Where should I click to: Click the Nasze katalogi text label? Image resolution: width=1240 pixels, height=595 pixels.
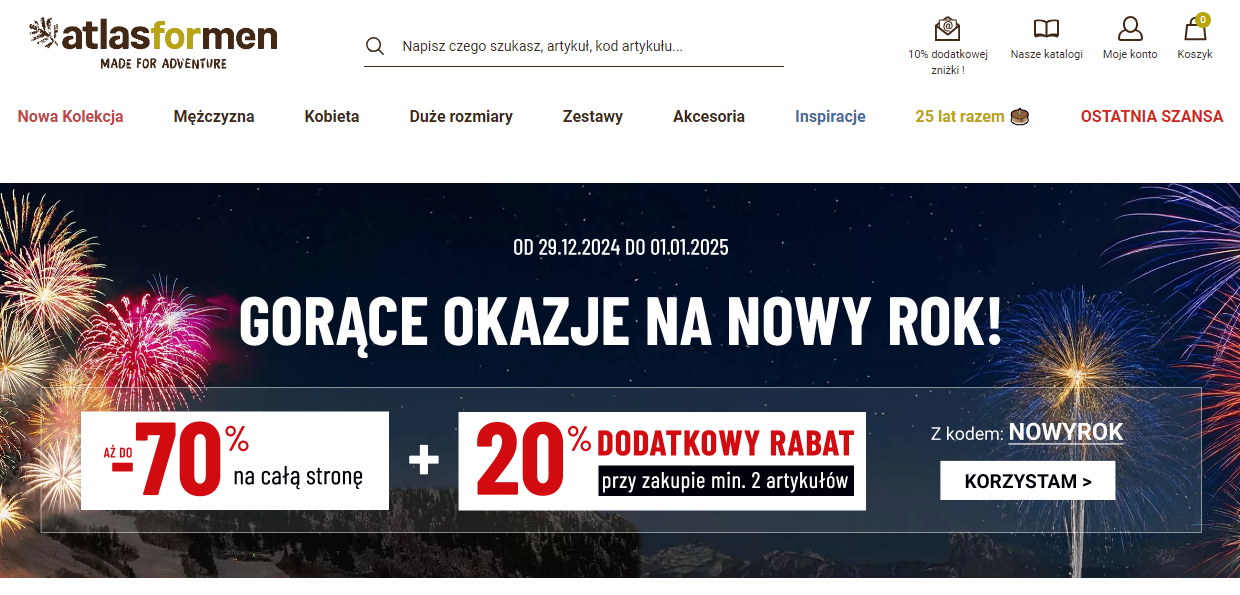(1047, 54)
